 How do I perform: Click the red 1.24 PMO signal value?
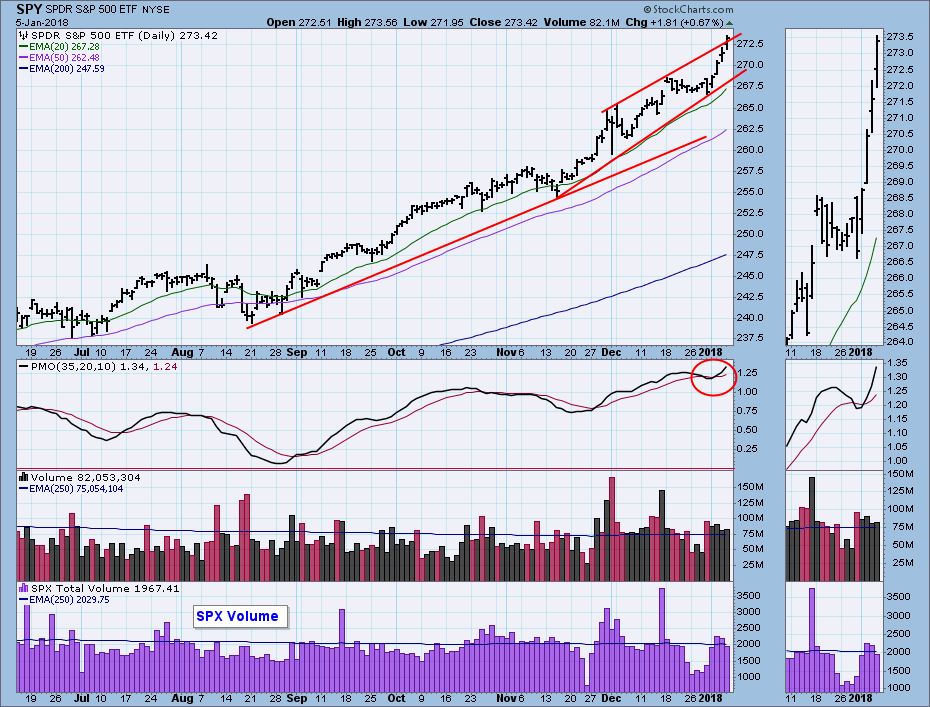[x=165, y=367]
